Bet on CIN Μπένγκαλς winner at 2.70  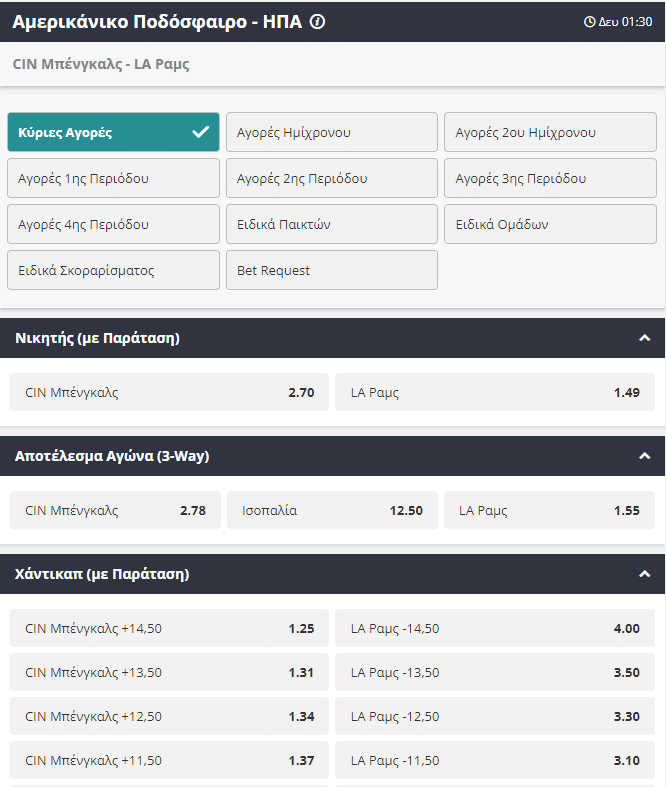[169, 392]
